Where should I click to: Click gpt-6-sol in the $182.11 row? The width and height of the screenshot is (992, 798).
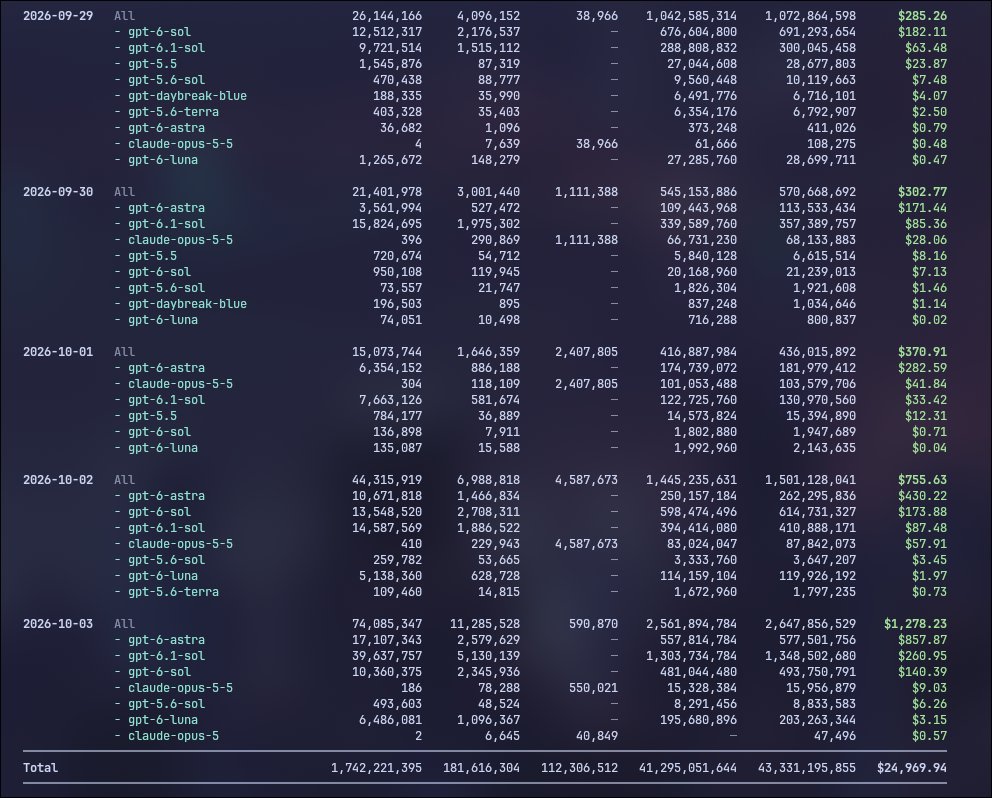click(159, 32)
